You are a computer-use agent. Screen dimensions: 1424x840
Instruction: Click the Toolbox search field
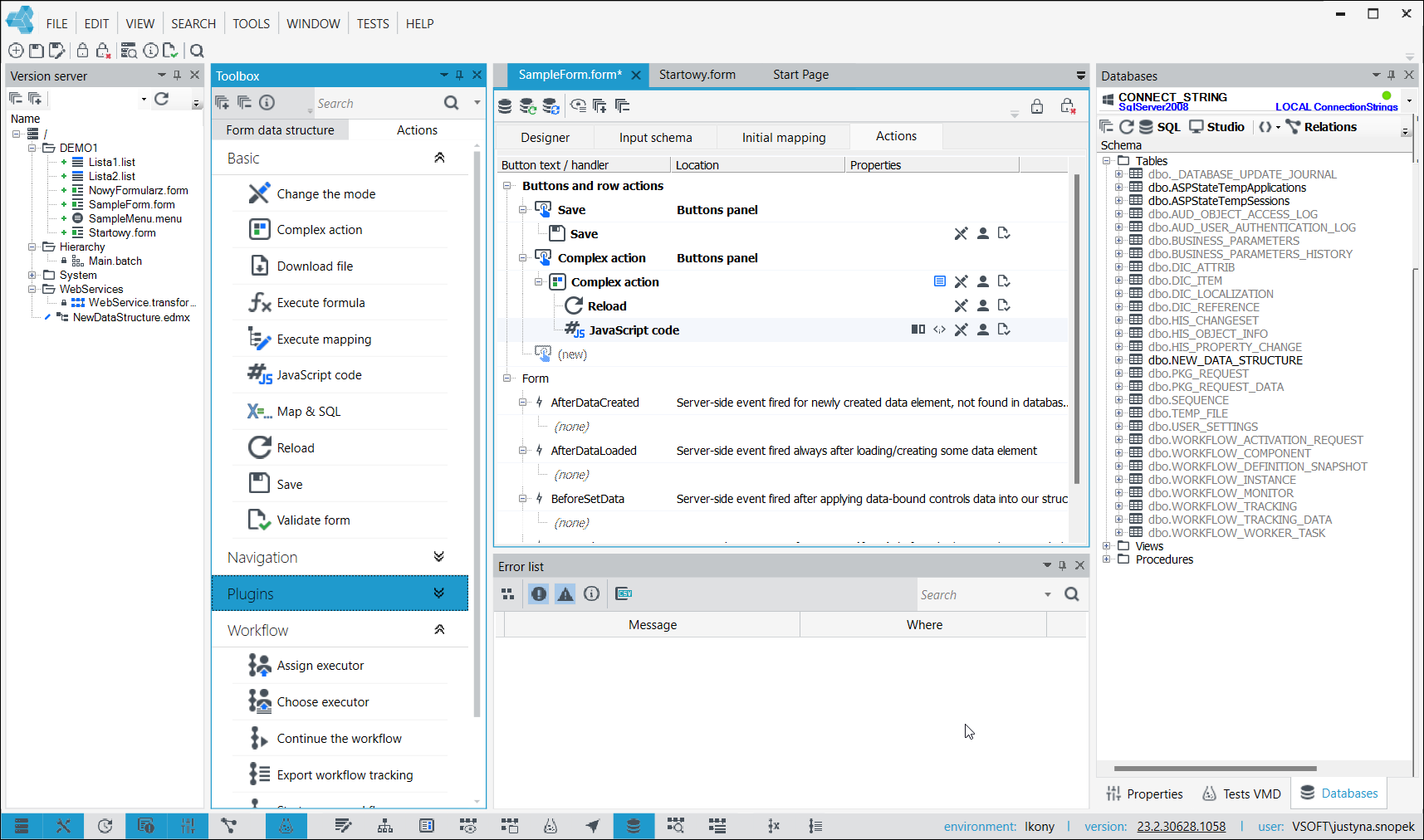378,104
